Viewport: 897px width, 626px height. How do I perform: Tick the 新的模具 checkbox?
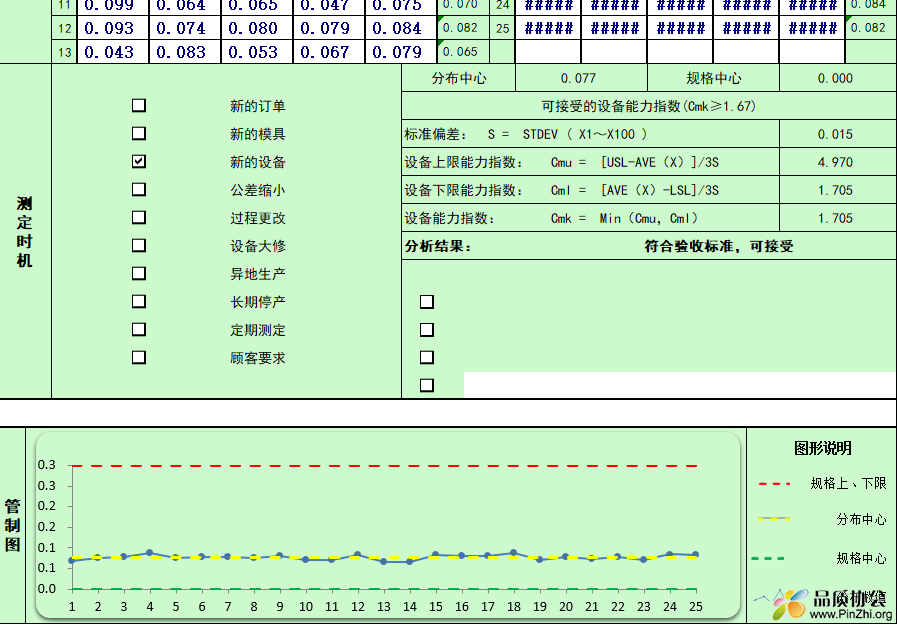138,133
